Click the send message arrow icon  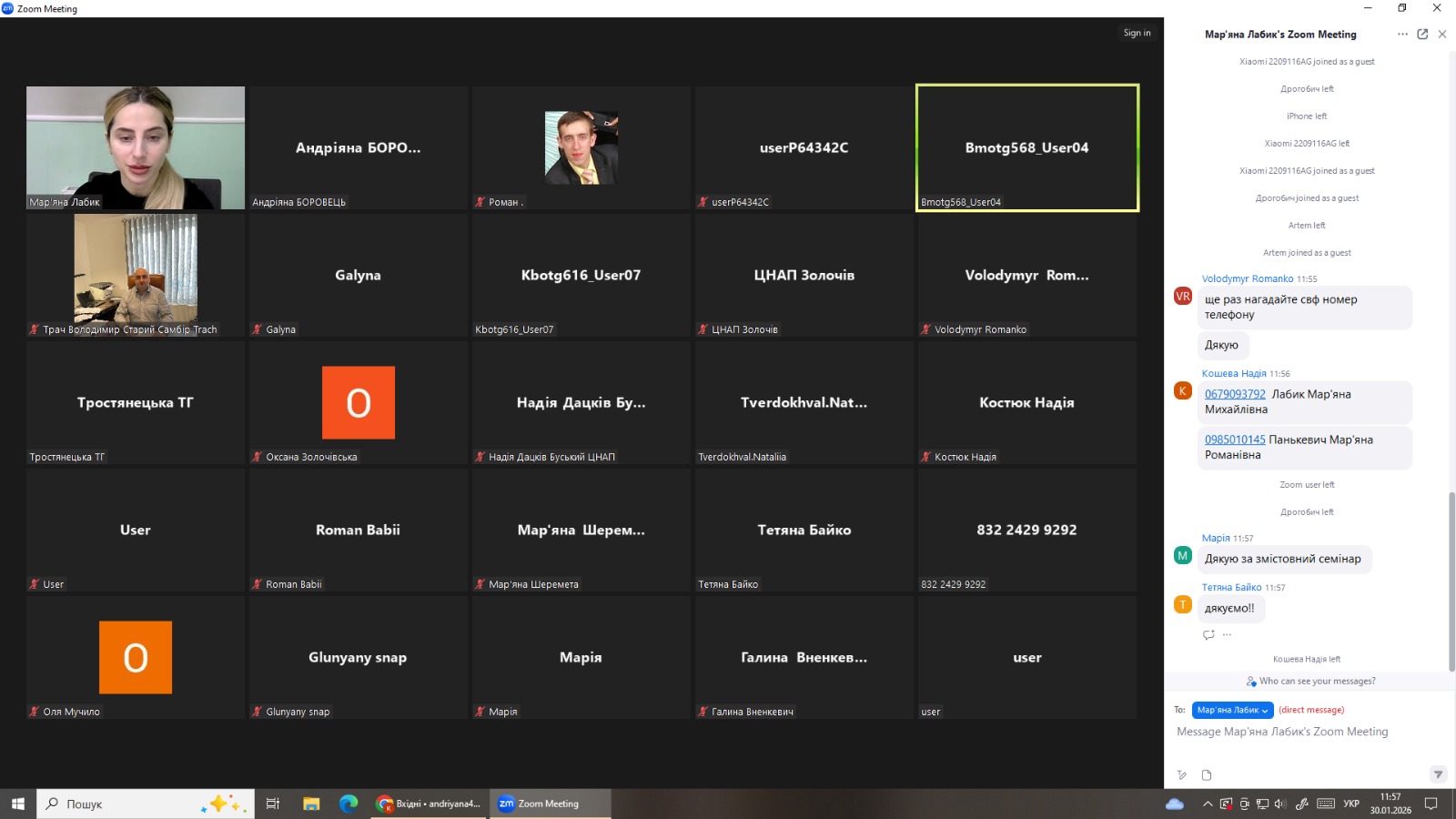pos(1438,774)
